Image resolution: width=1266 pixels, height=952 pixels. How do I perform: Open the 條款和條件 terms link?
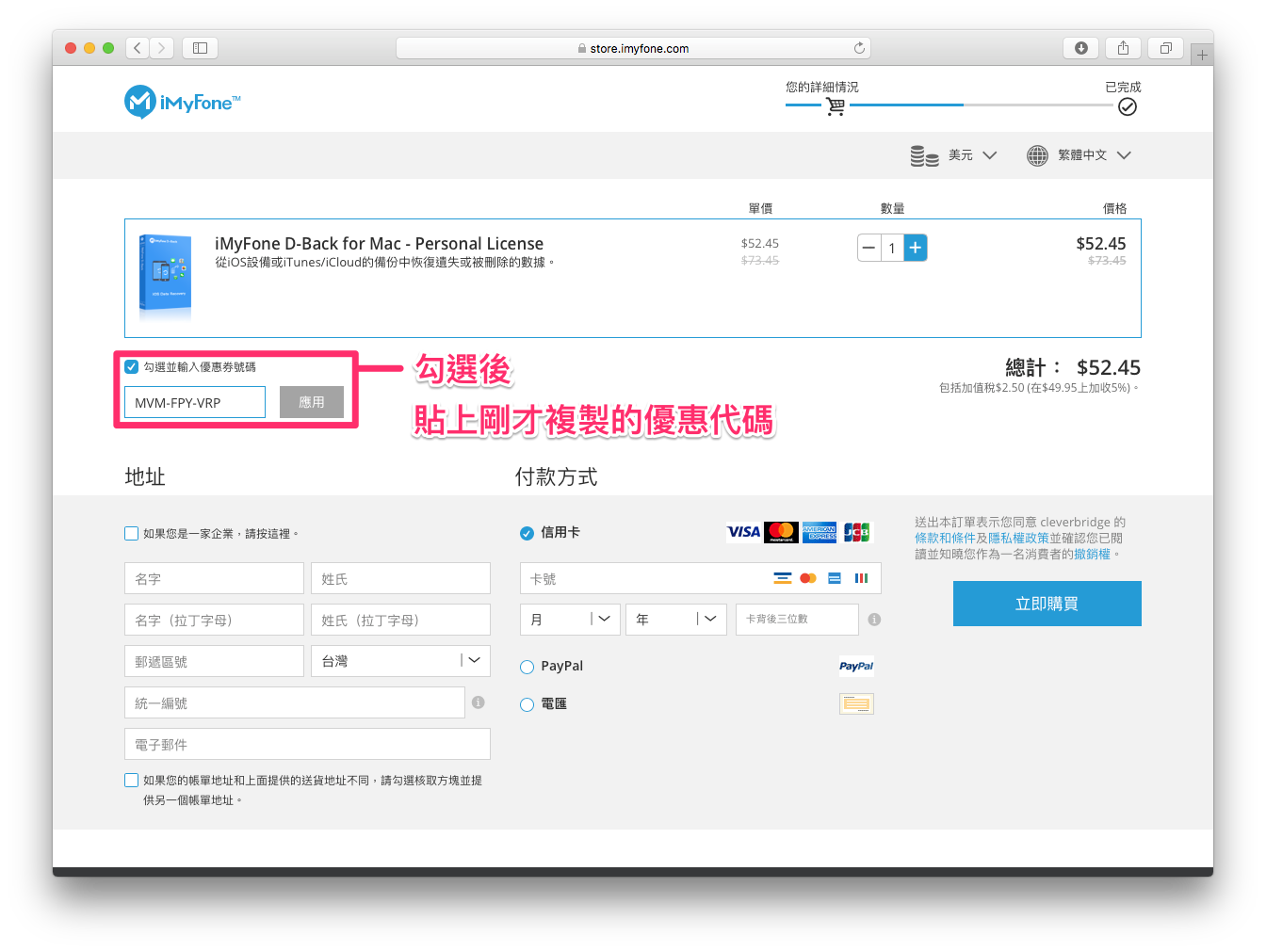coord(945,539)
